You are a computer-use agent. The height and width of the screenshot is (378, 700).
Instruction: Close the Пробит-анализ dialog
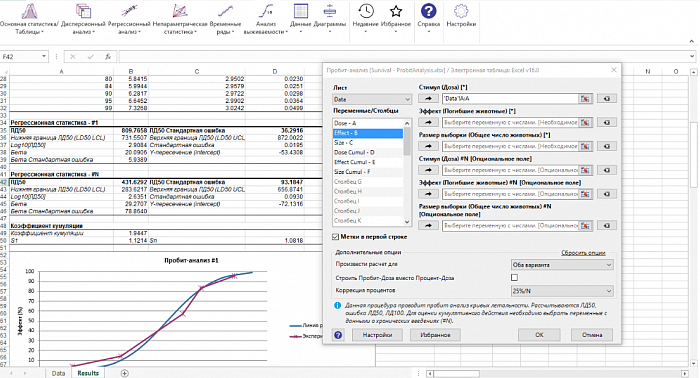click(x=614, y=70)
